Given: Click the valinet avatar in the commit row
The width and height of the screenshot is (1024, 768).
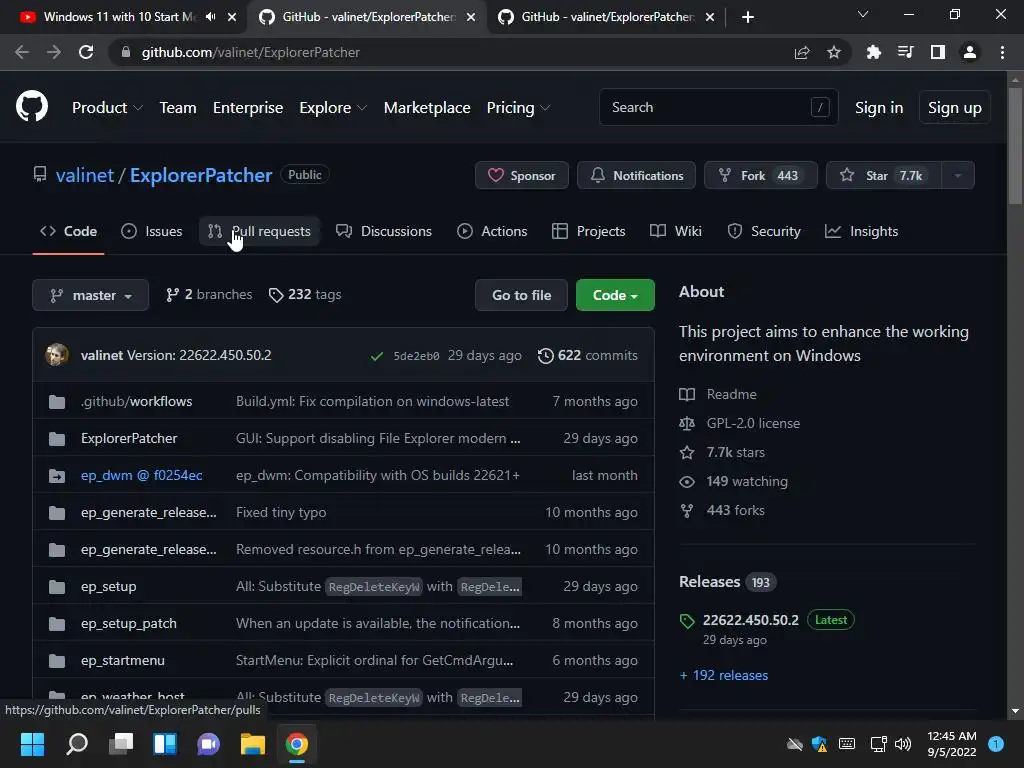Looking at the screenshot, I should tap(57, 355).
